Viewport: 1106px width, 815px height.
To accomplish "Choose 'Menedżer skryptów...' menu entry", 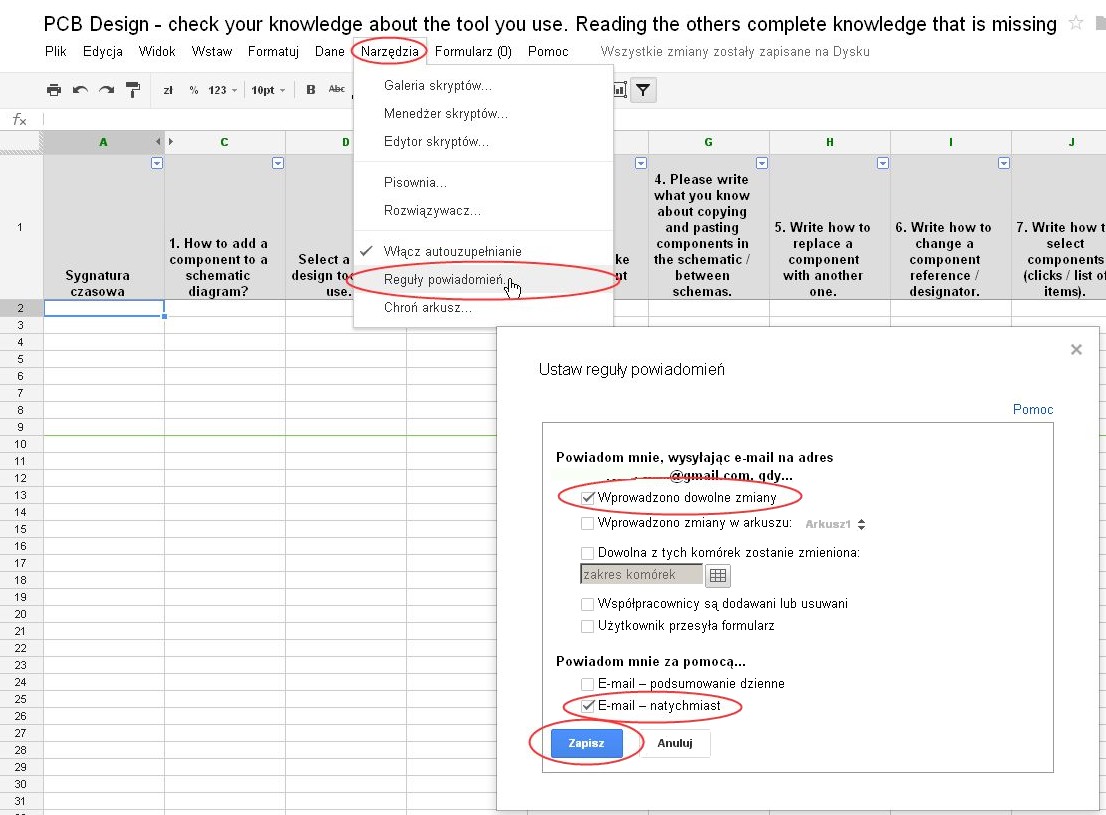I will point(483,114).
